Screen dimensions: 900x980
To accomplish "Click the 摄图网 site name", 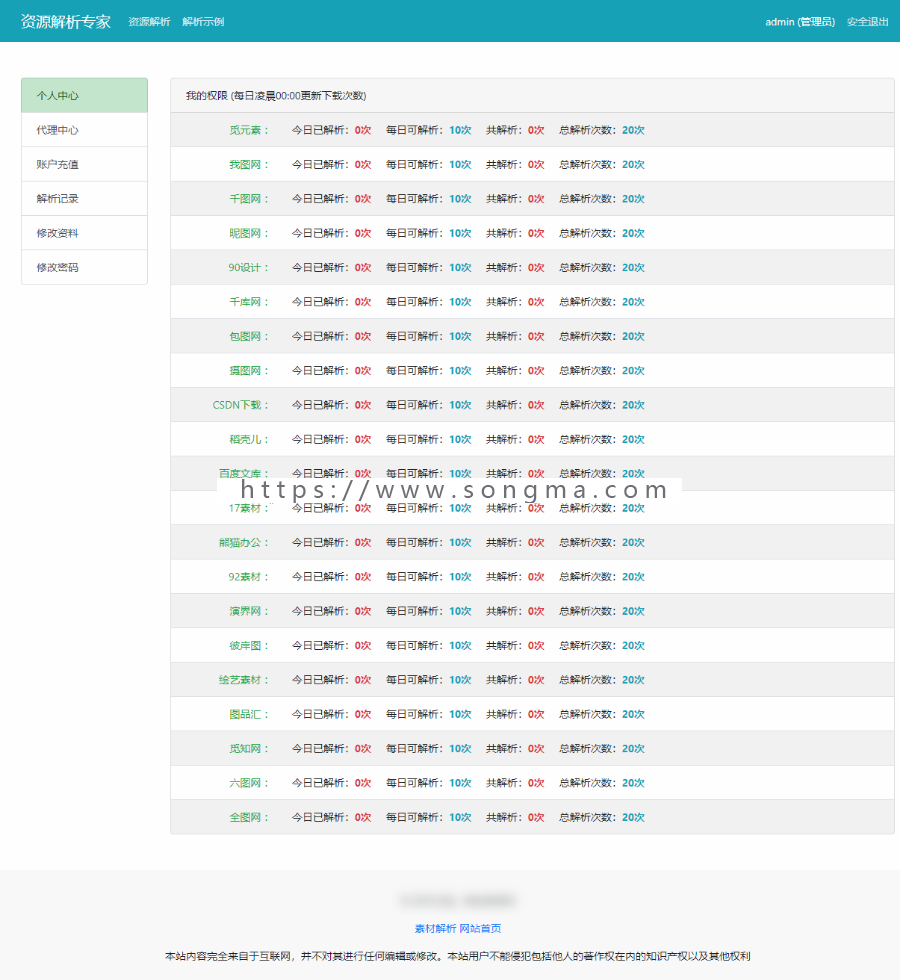I will click(249, 371).
